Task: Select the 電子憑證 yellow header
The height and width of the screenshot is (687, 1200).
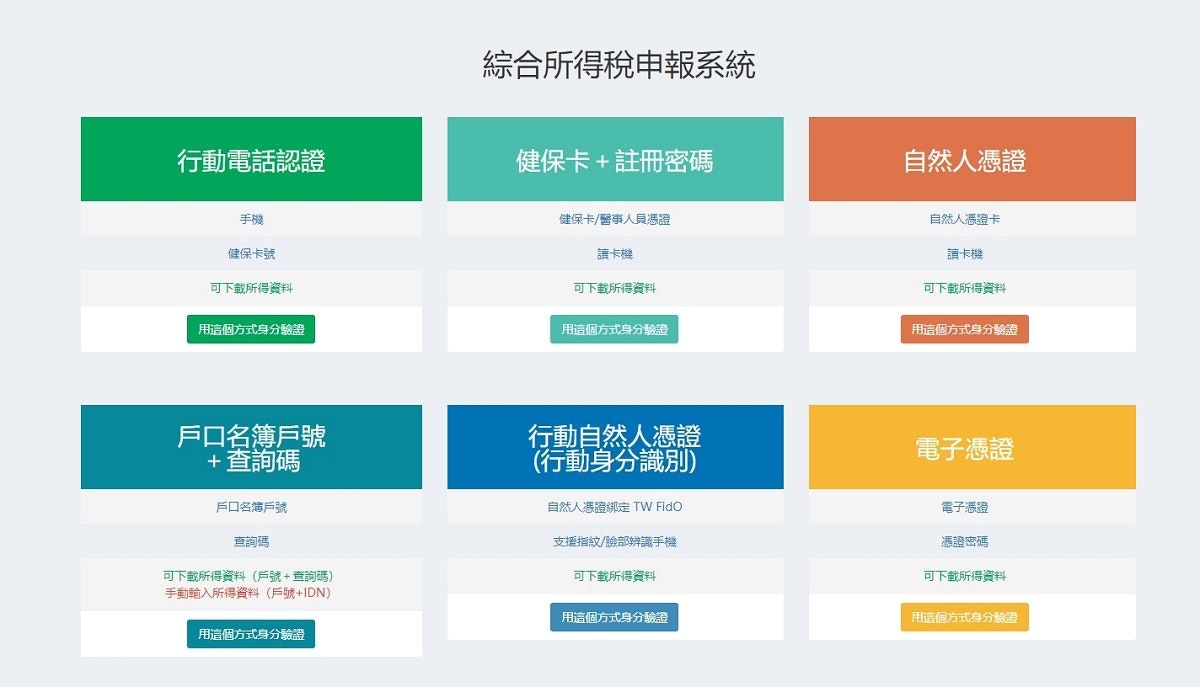Action: [x=972, y=447]
